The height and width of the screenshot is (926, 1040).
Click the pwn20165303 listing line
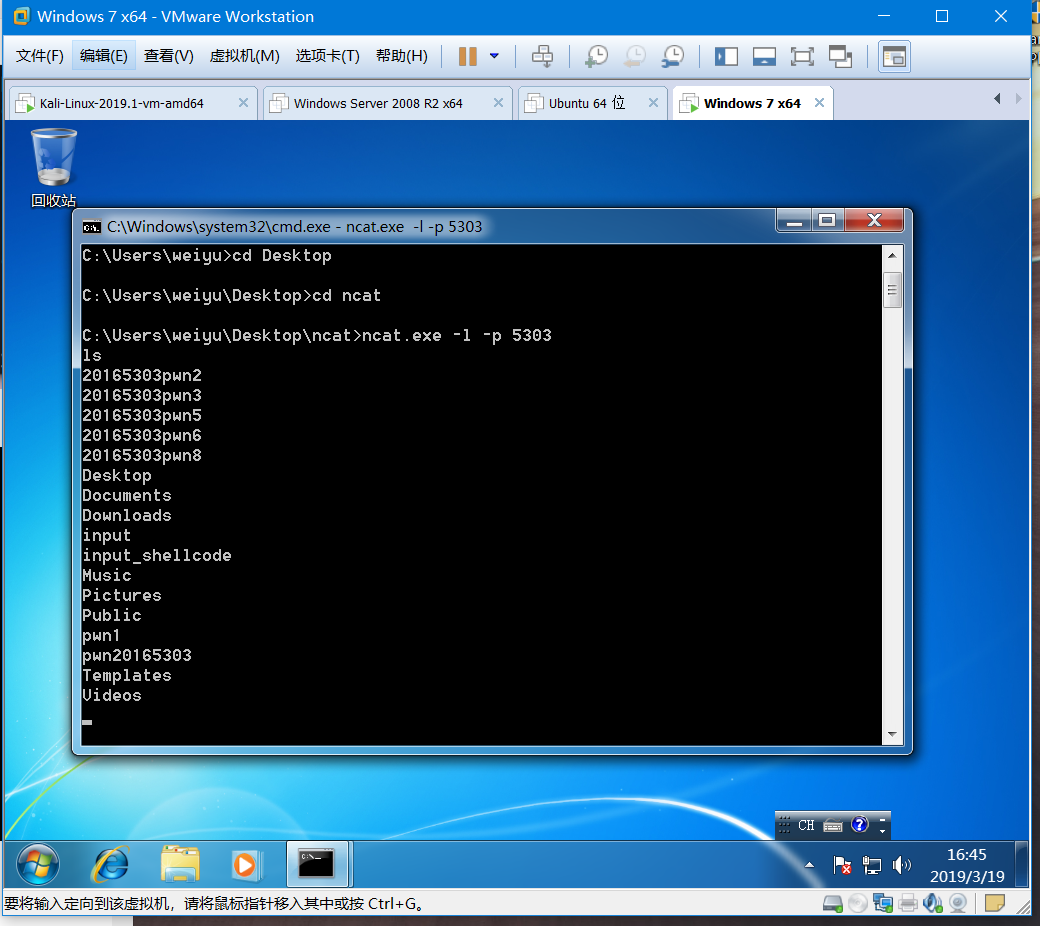tap(137, 655)
